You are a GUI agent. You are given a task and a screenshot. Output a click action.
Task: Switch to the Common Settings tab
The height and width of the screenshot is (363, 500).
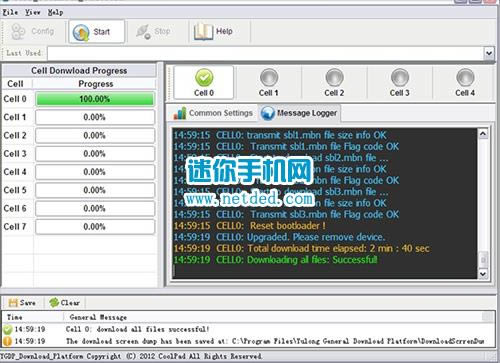(x=213, y=113)
